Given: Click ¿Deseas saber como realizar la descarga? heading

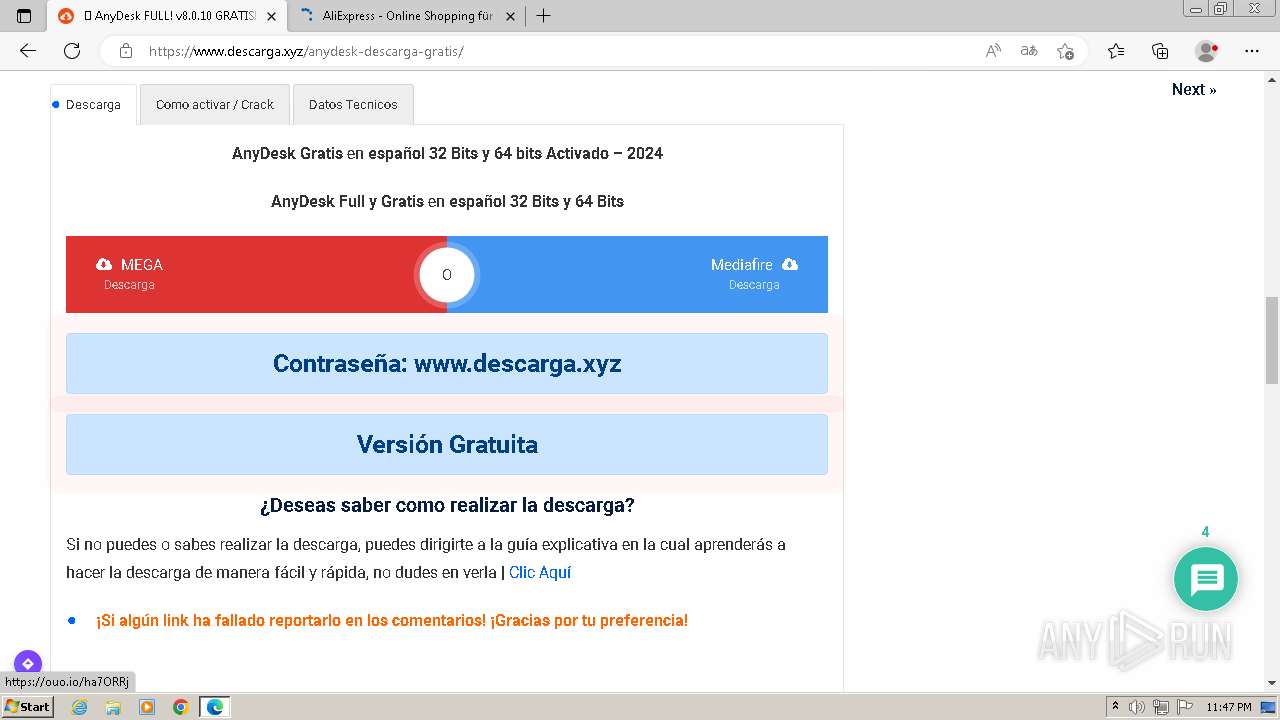Looking at the screenshot, I should point(447,505).
